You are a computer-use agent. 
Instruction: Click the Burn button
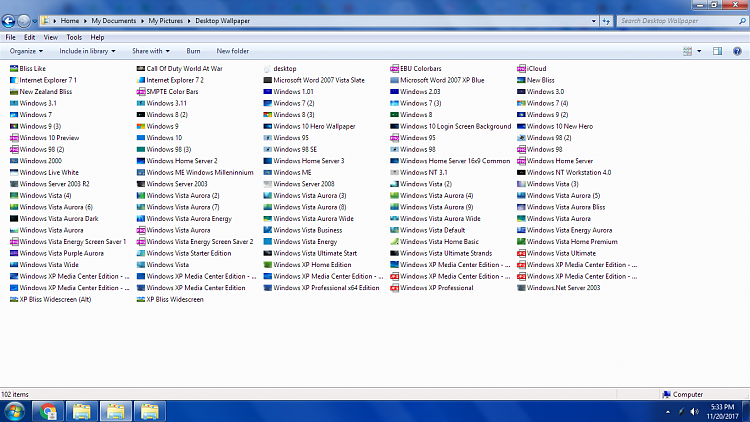[x=193, y=51]
